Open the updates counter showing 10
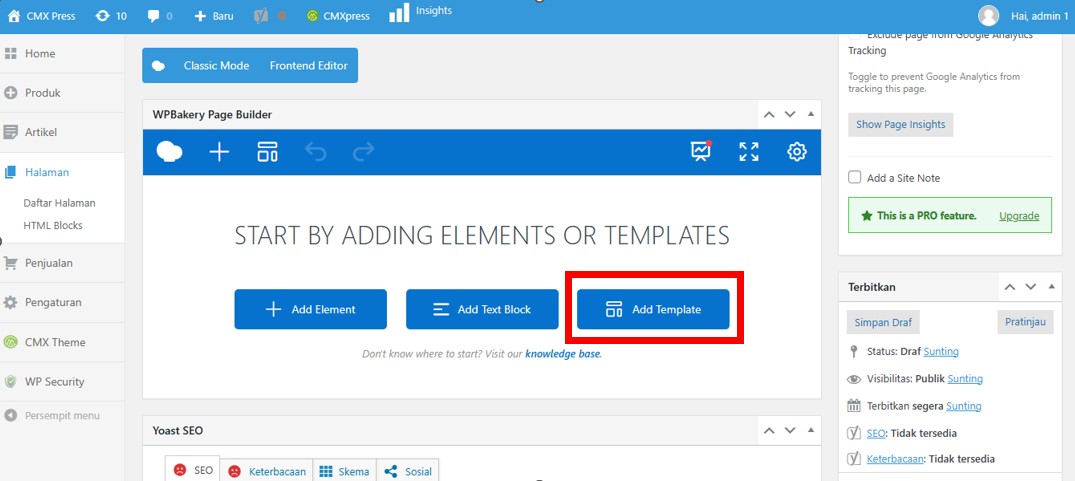Screen dimensions: 1075x481 111,16
